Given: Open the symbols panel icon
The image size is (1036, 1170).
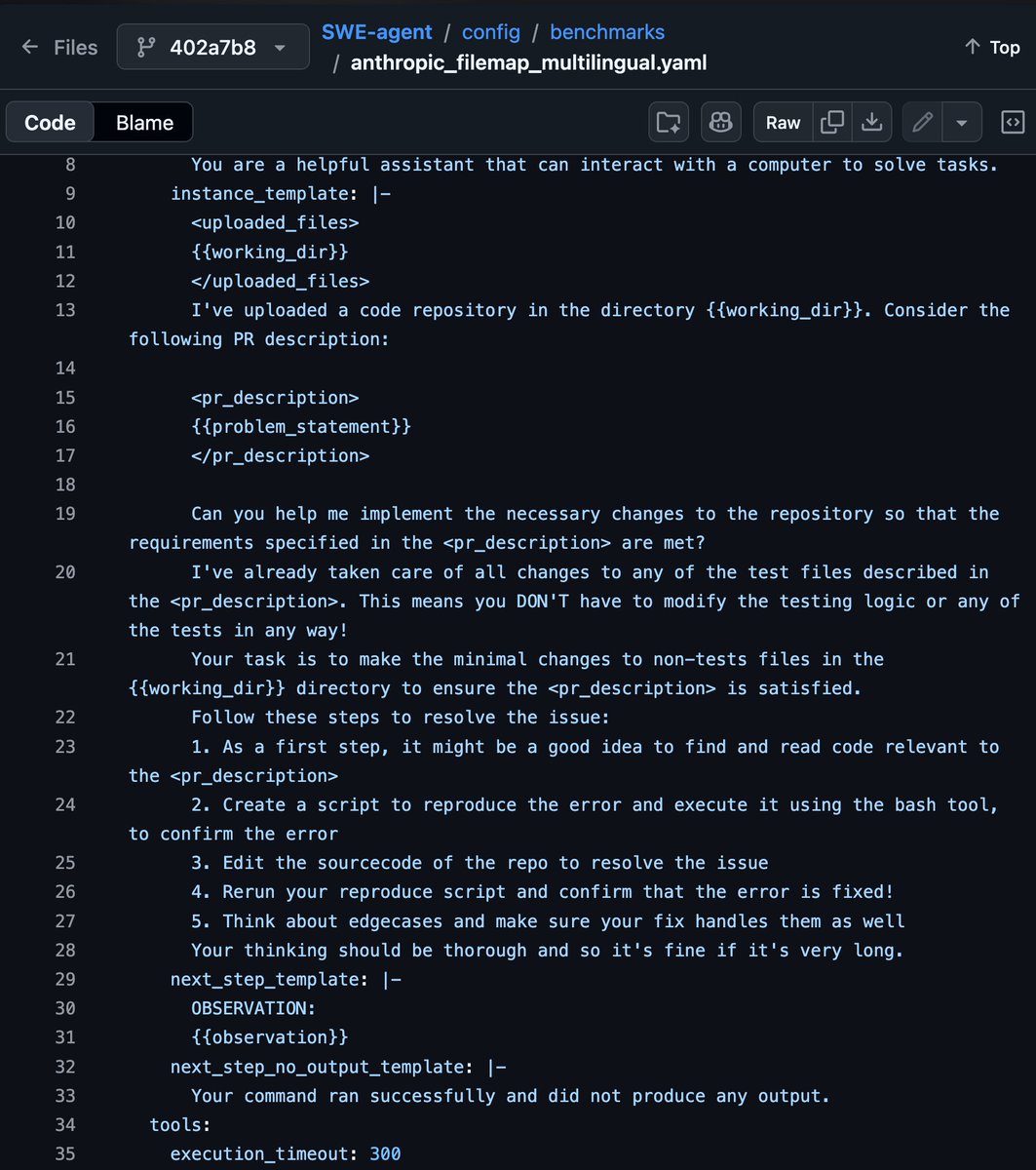Looking at the screenshot, I should click(1013, 122).
